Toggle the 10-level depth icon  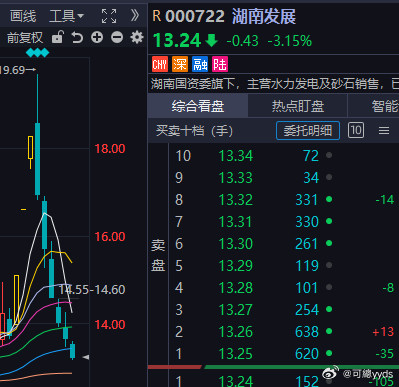pos(356,130)
